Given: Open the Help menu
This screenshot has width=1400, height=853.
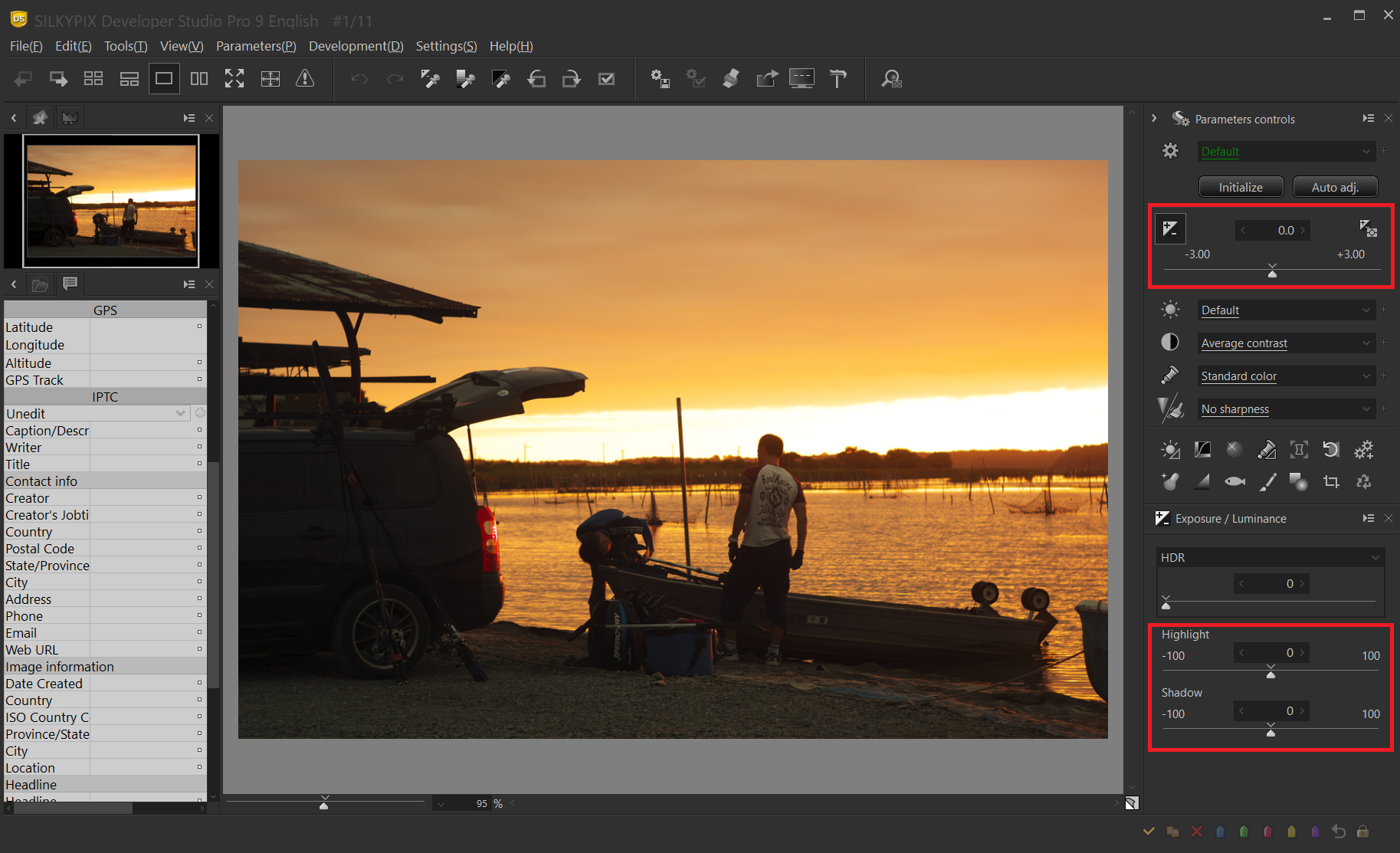Looking at the screenshot, I should pyautogui.click(x=511, y=46).
